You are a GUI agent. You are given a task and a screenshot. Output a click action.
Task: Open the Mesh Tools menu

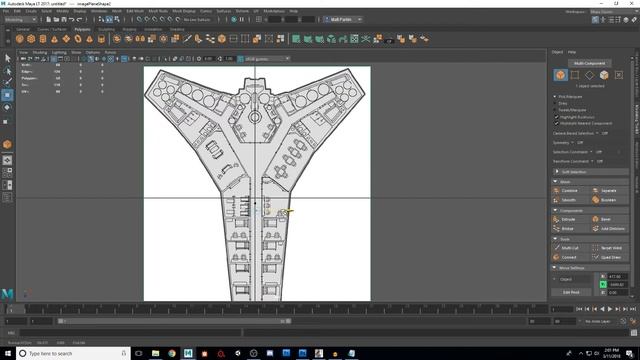point(158,11)
